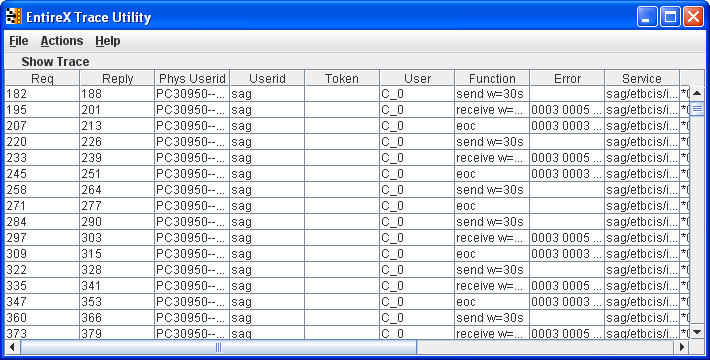Screen dimensions: 710x360
Task: Click the Phys Userid column header
Action: point(192,78)
